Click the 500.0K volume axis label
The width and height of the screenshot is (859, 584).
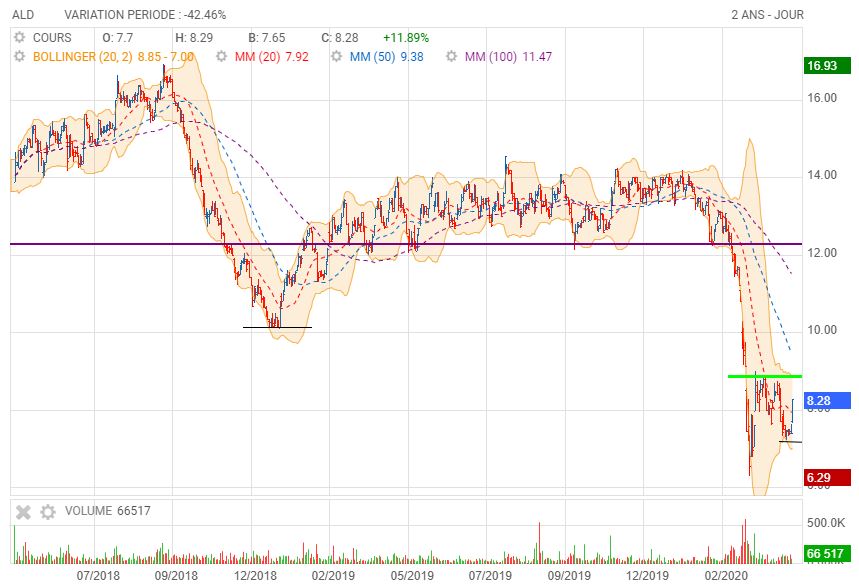click(826, 523)
